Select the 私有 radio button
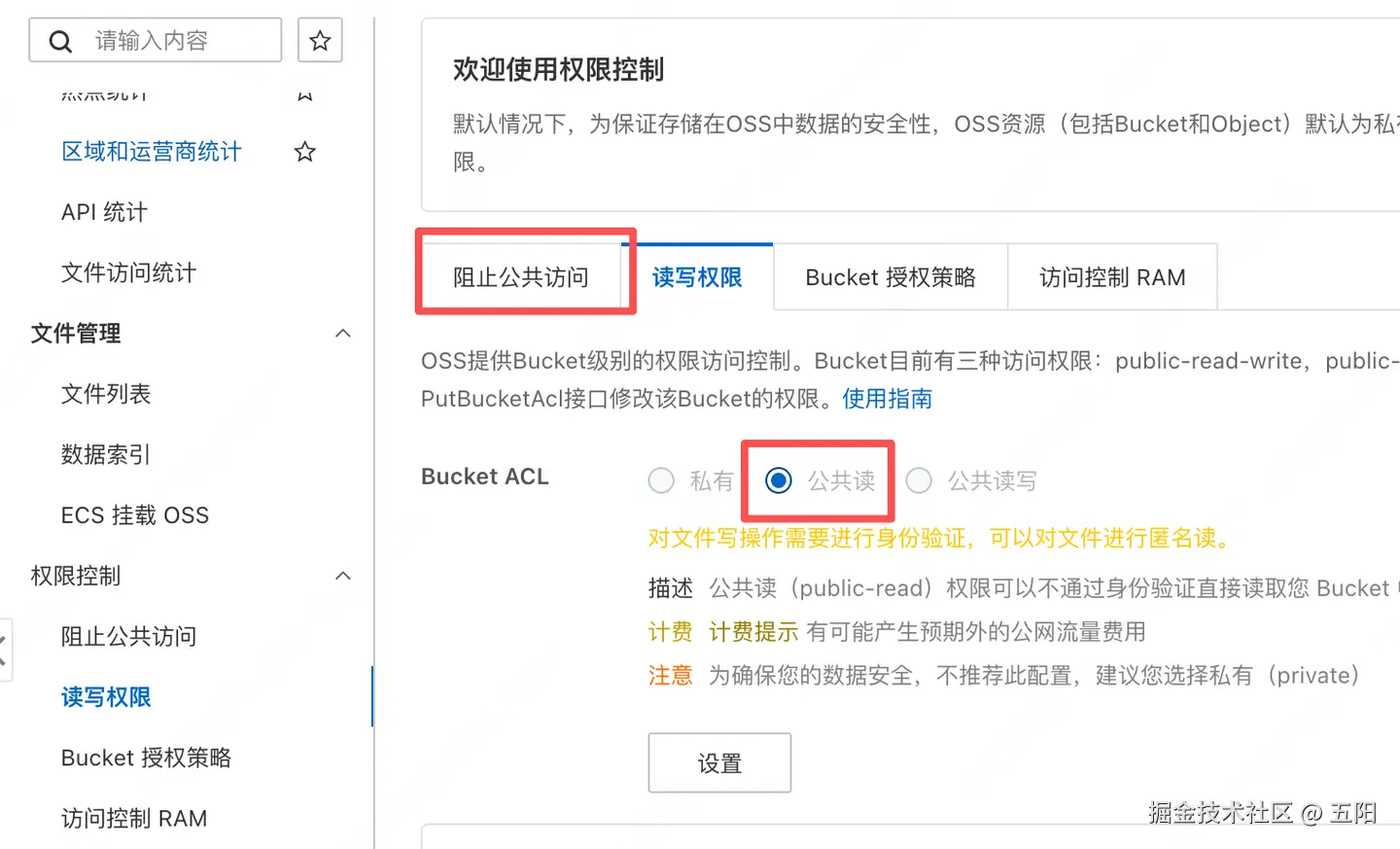 [x=661, y=480]
